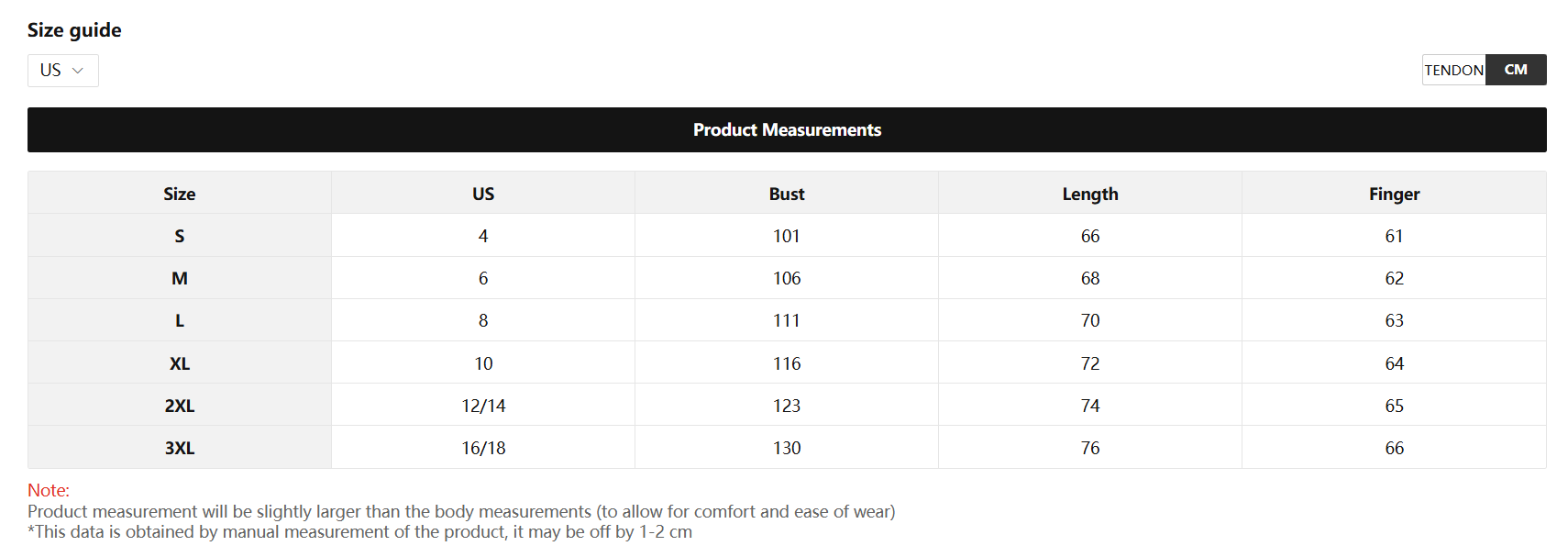Click the 12/14 US size cell
The height and width of the screenshot is (557, 1568).
pyautogui.click(x=483, y=406)
